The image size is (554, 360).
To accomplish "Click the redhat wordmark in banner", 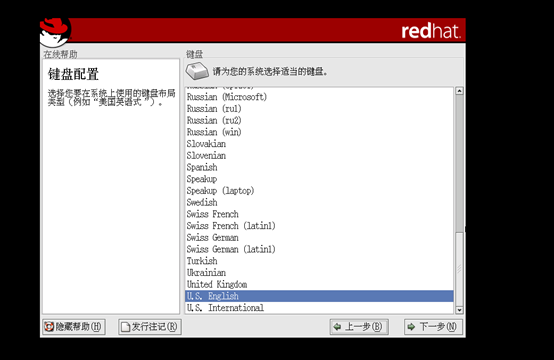I will (431, 31).
